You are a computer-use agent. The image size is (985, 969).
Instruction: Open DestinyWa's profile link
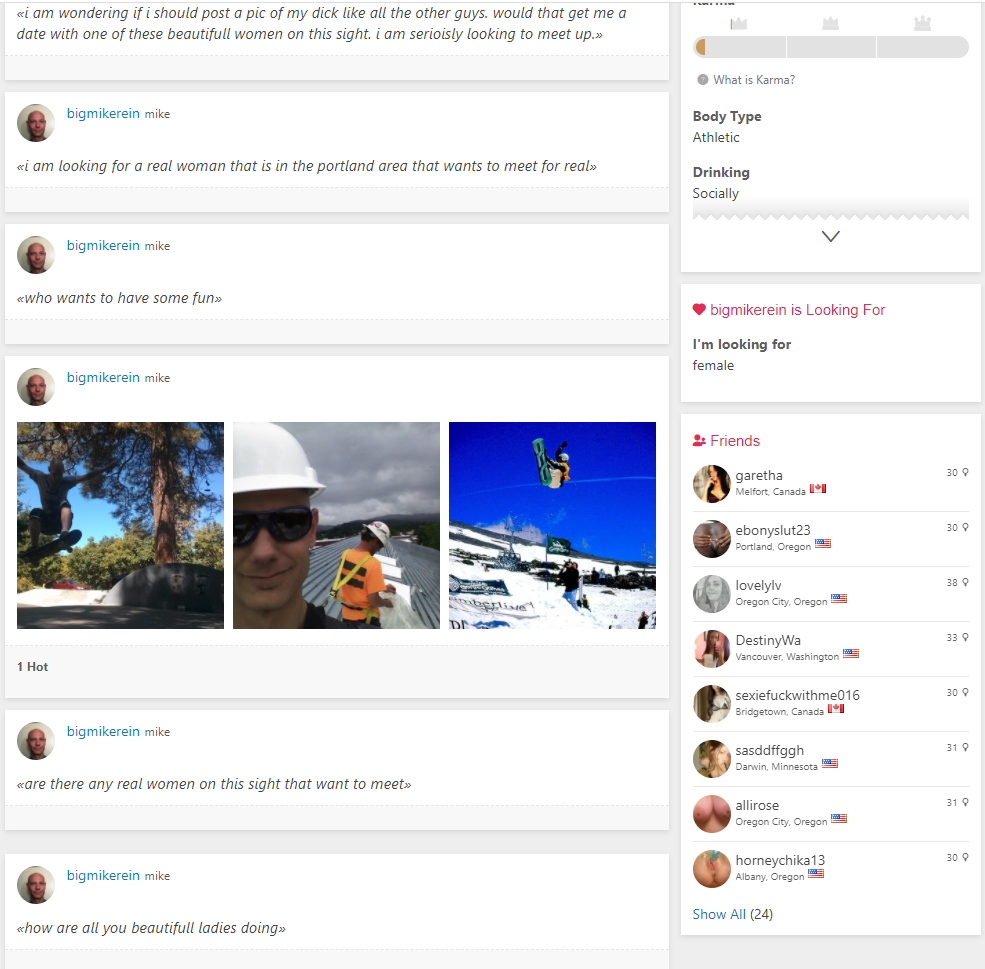768,641
